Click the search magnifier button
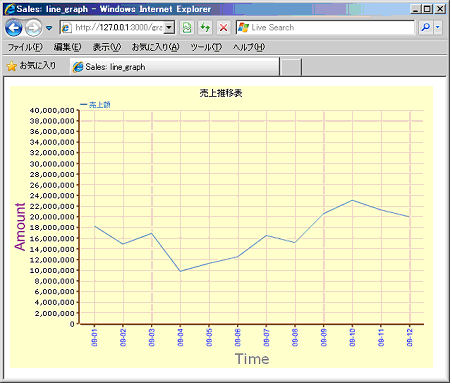Image resolution: width=452 pixels, height=385 pixels. point(425,28)
